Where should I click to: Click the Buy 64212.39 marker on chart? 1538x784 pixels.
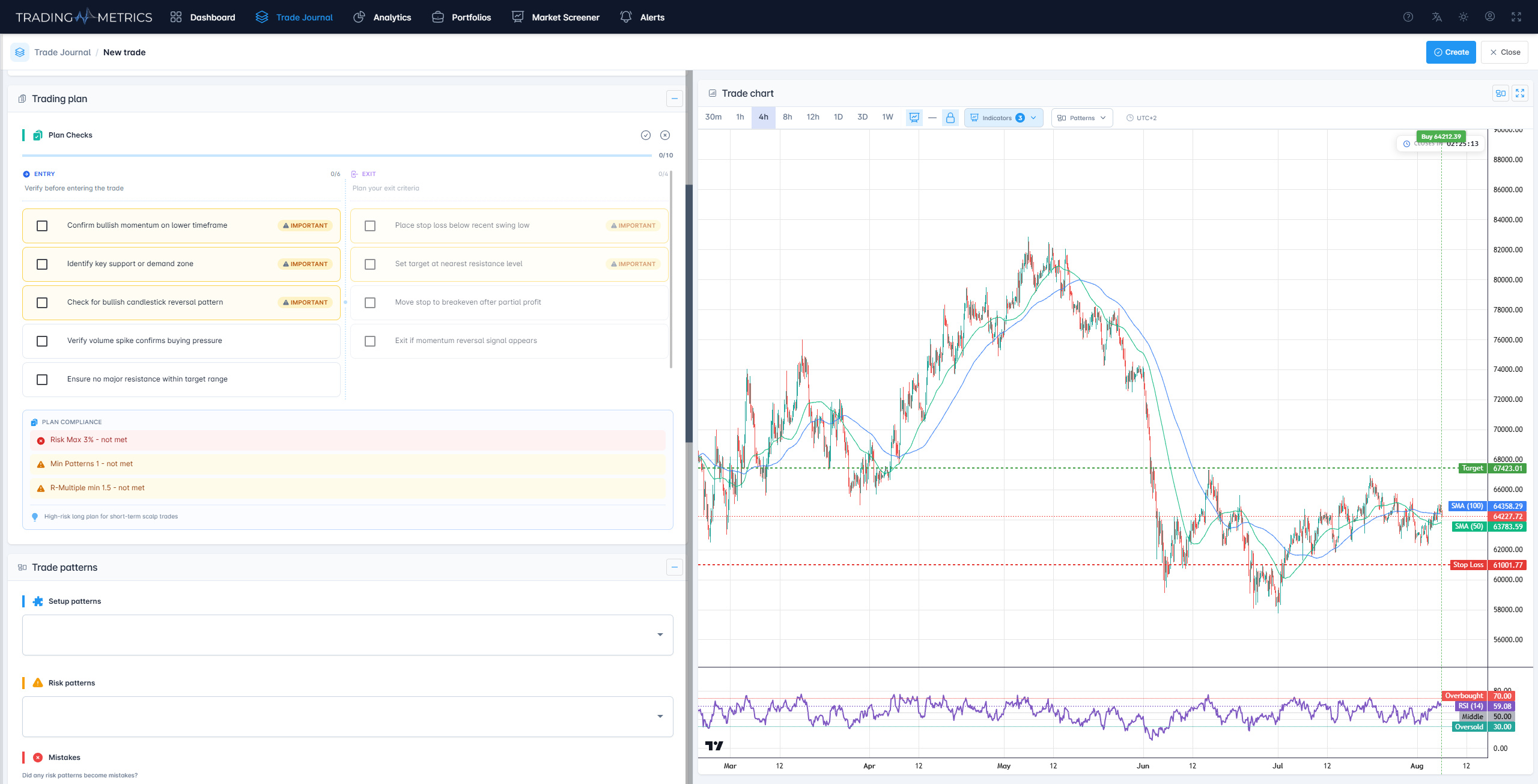1441,136
